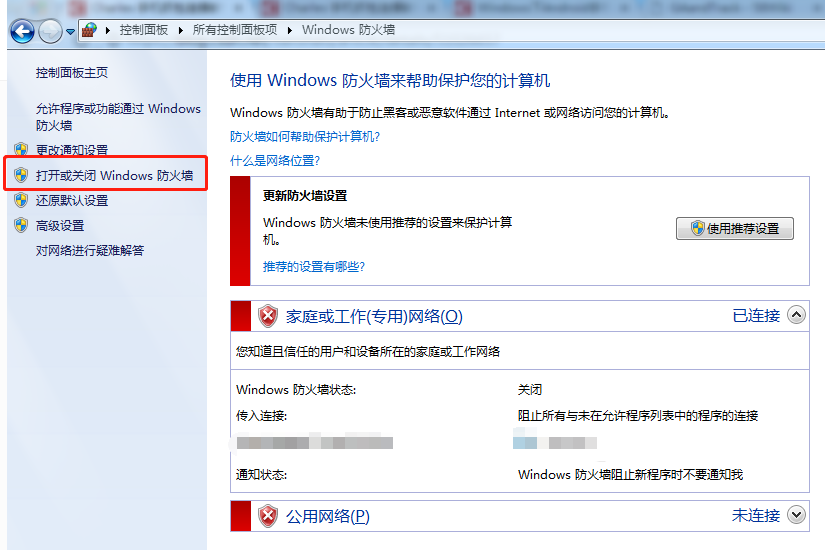Screen dimensions: 825x550
Task: Open 对网络进行疑难解答 link
Action: tap(89, 251)
